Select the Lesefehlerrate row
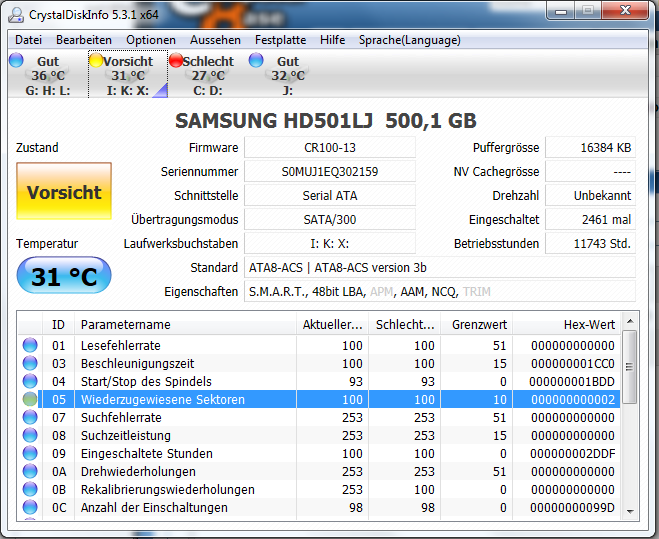Screen dimensions: 659x539 [319, 345]
